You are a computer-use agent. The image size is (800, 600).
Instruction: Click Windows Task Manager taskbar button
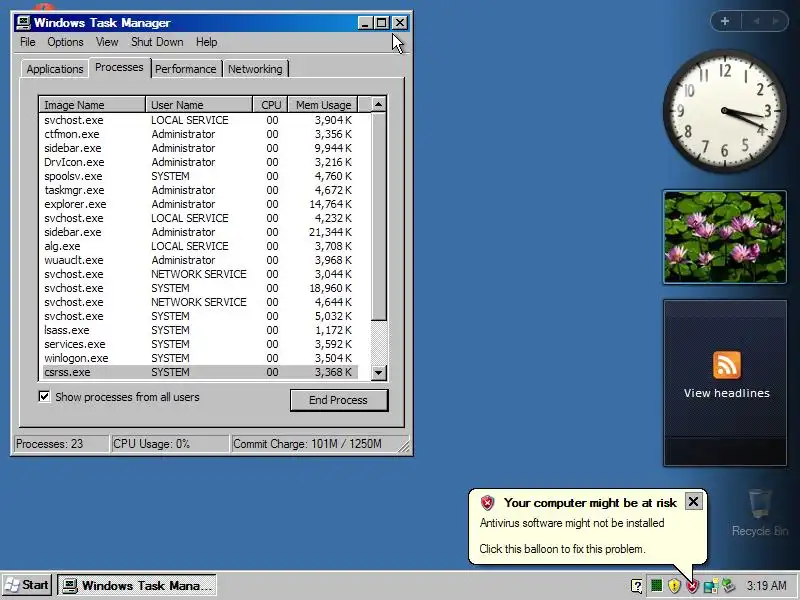(137, 585)
